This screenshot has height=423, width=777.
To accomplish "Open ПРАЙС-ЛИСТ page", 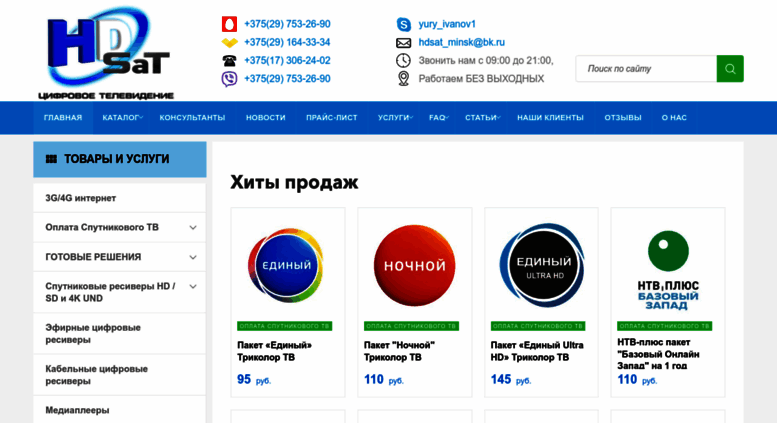I will coord(332,118).
